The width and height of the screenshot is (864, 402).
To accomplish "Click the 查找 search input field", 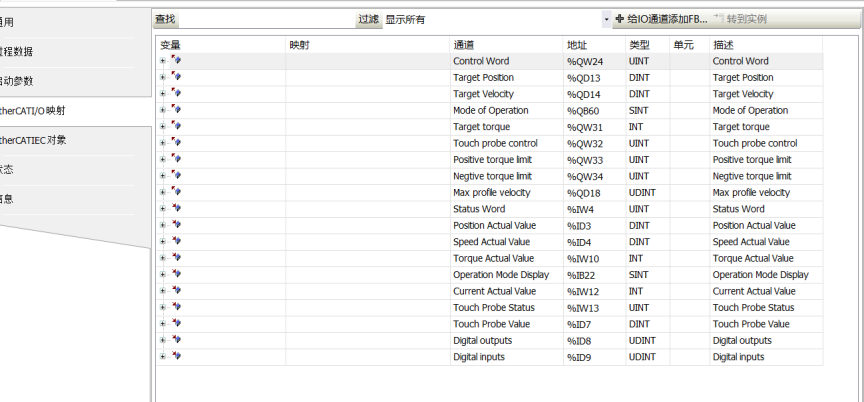I will [x=267, y=19].
